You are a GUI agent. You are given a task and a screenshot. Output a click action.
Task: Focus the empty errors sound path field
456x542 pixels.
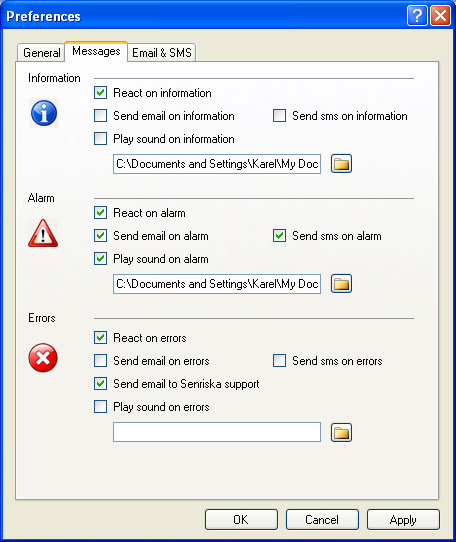[x=217, y=432]
